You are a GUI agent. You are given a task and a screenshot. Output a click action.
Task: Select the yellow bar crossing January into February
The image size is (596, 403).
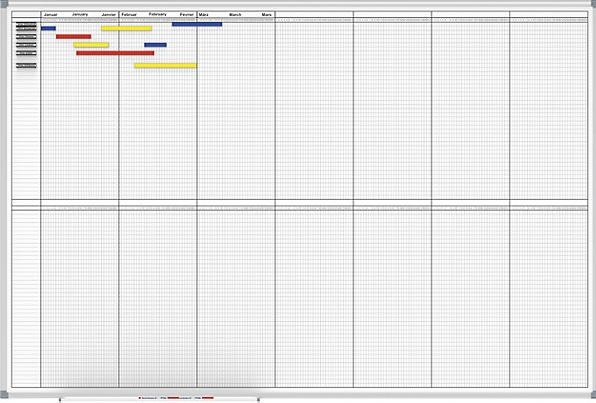pyautogui.click(x=127, y=29)
